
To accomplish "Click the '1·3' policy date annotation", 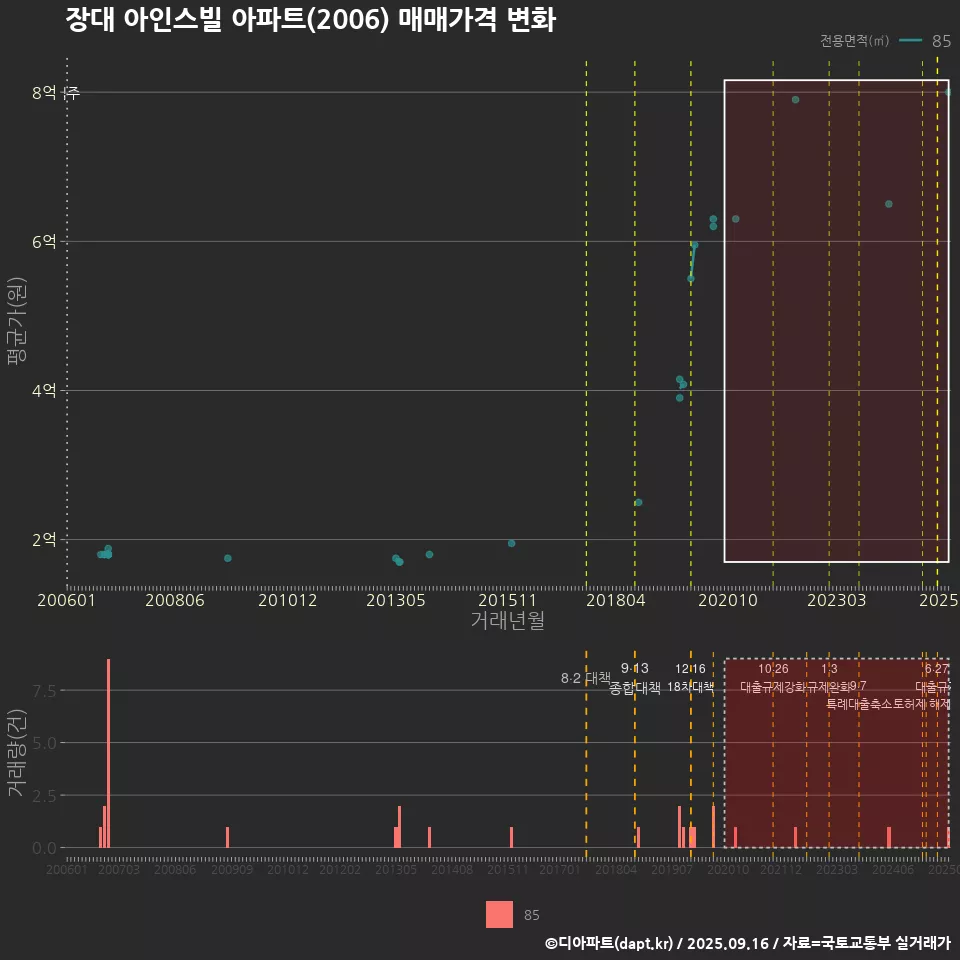I will point(829,669).
